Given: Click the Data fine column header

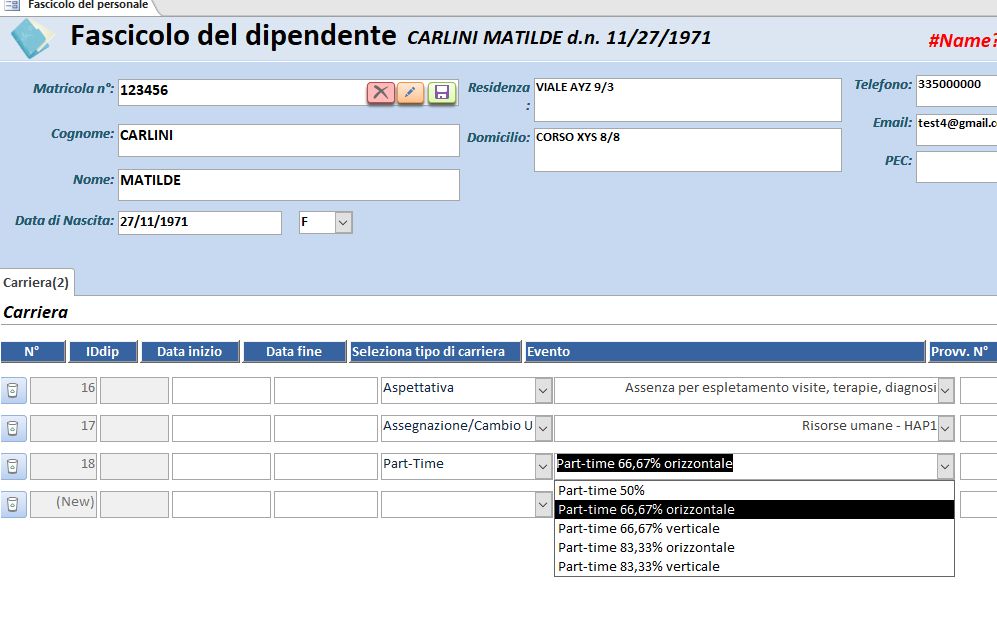Looking at the screenshot, I should pyautogui.click(x=294, y=352).
